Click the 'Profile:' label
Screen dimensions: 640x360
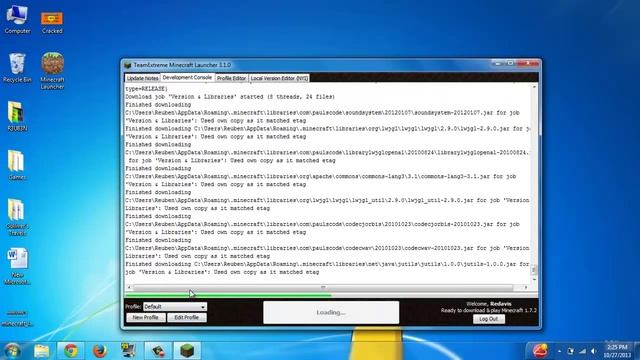click(x=133, y=307)
